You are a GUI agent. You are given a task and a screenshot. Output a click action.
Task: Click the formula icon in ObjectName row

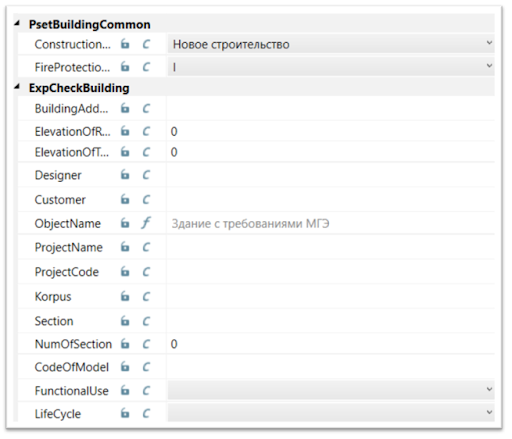click(x=146, y=223)
